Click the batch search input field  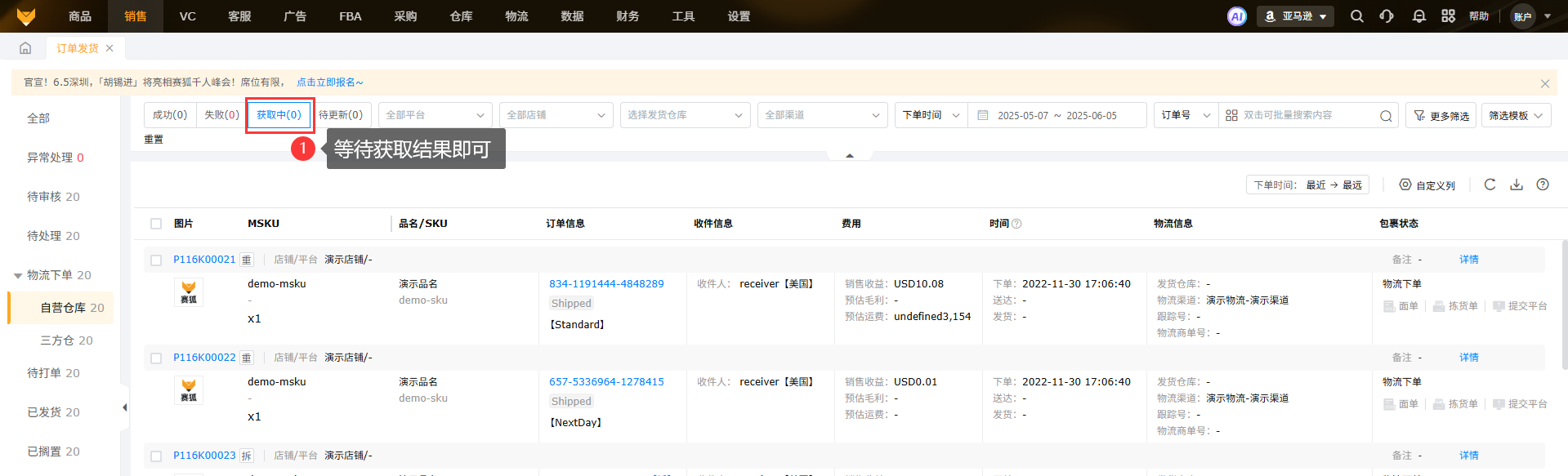[1307, 115]
